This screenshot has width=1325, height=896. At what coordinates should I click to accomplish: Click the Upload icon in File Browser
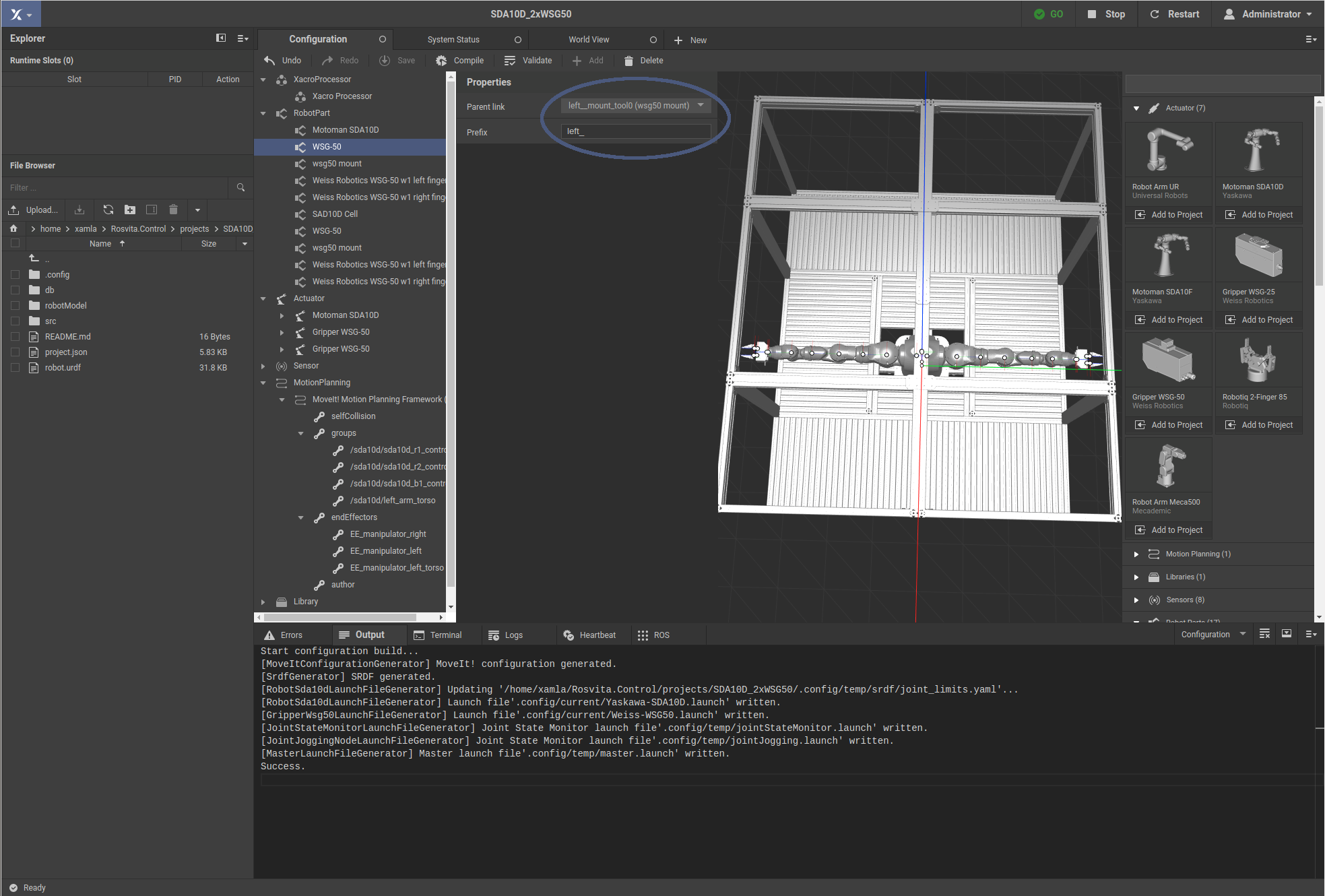click(x=13, y=210)
